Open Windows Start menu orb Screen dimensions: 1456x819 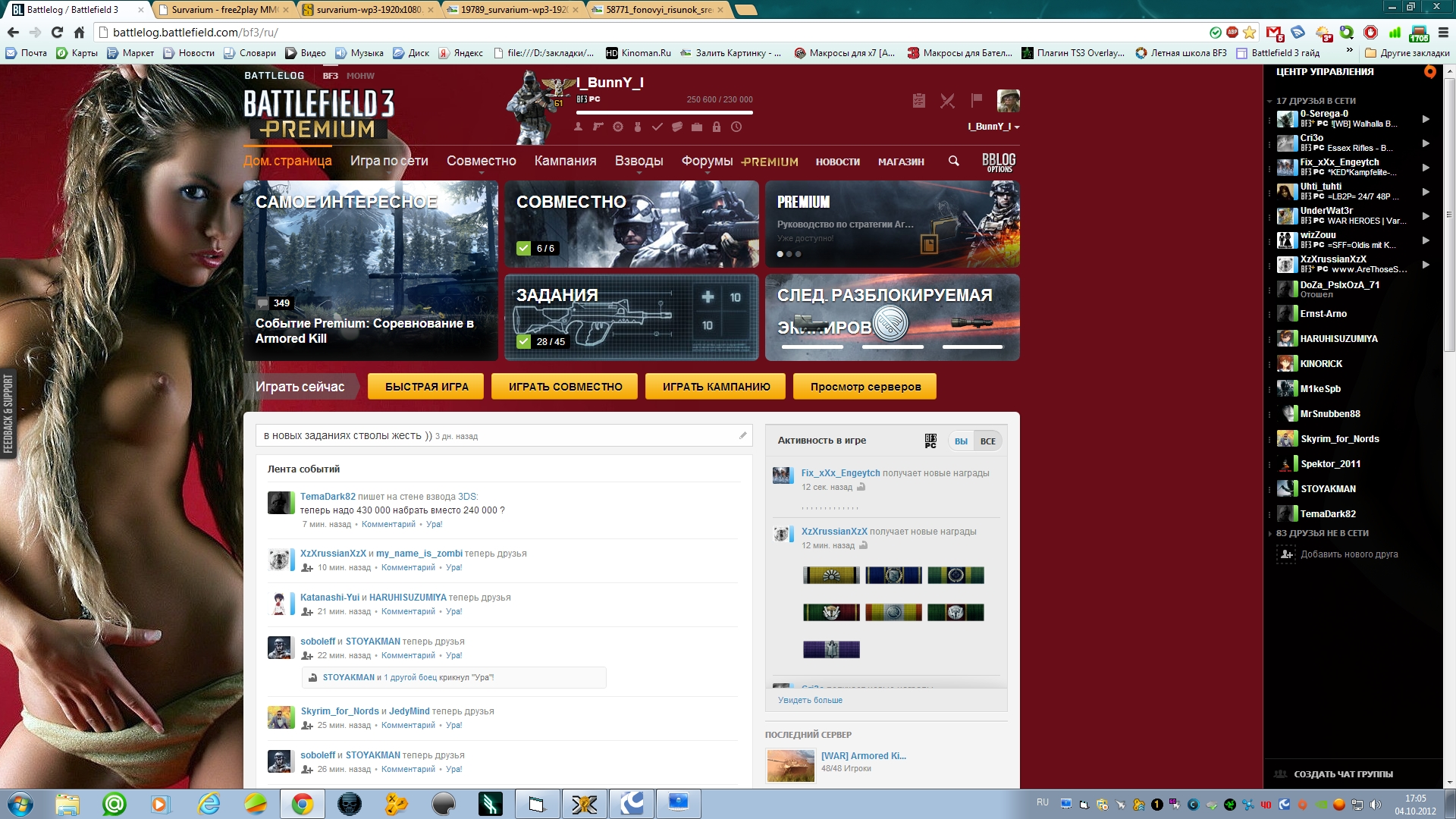(x=20, y=804)
